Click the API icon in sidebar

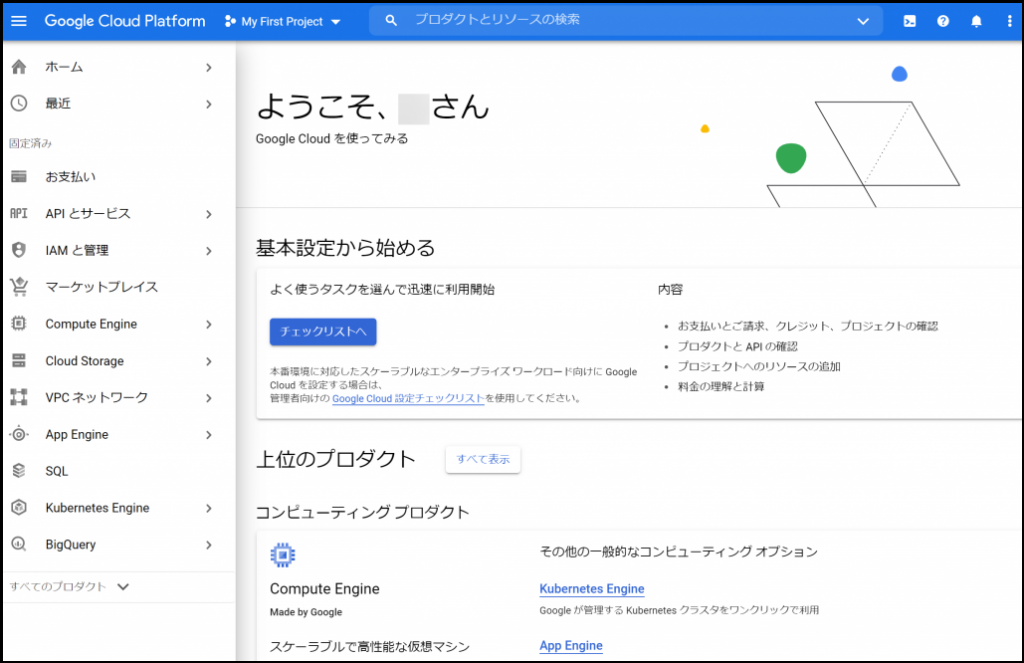19,213
